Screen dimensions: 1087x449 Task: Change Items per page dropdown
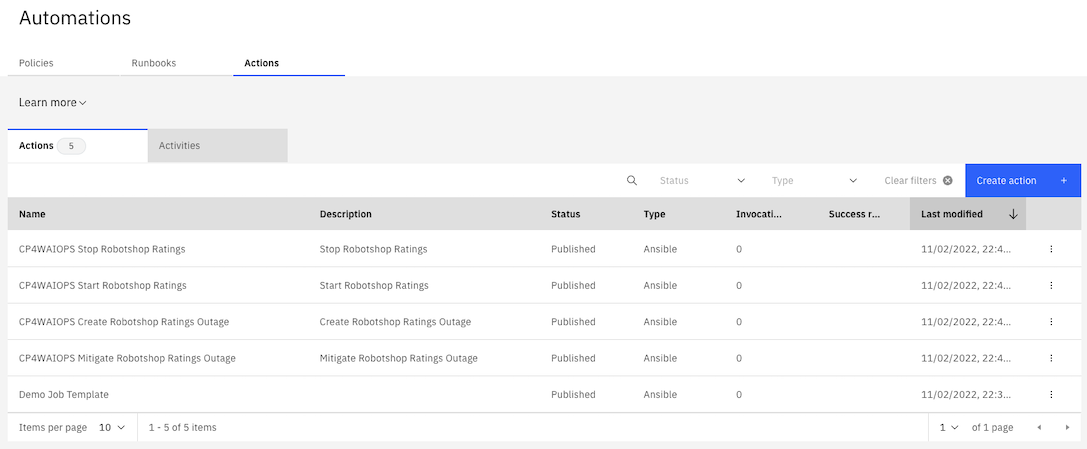pyautogui.click(x=111, y=428)
